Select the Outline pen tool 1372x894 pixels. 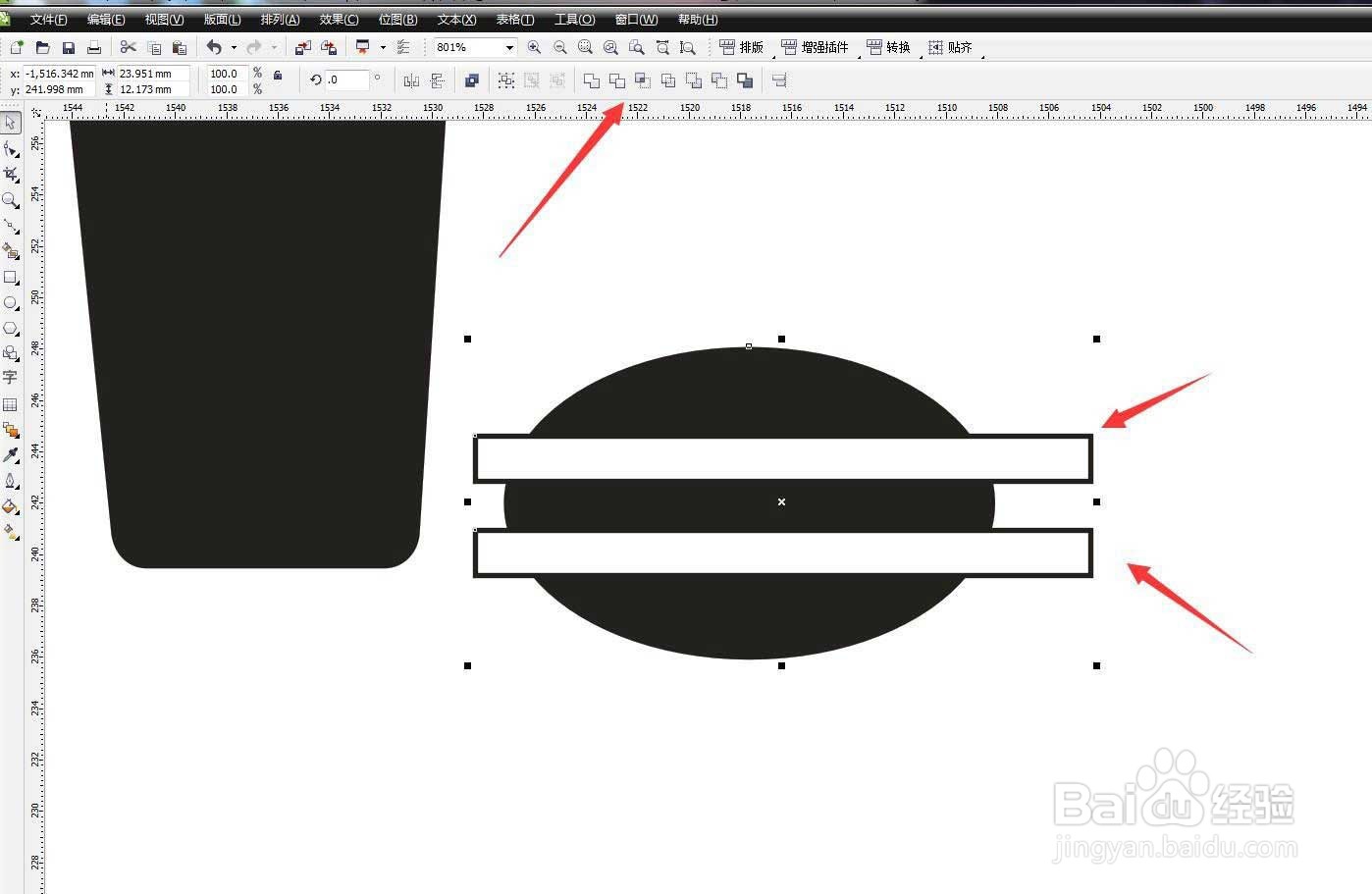(10, 481)
